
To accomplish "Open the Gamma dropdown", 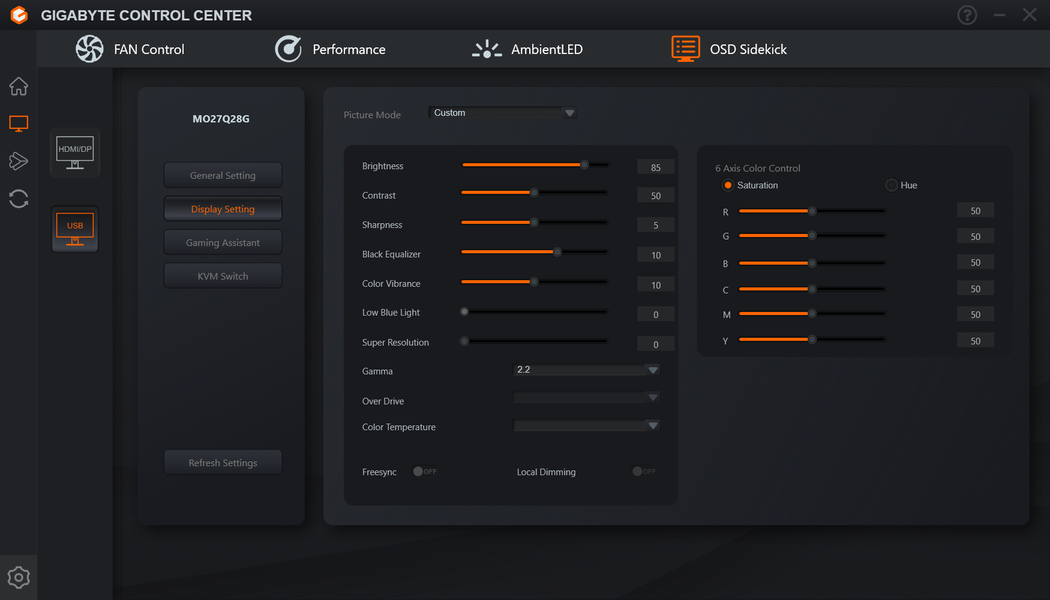I will coord(586,370).
